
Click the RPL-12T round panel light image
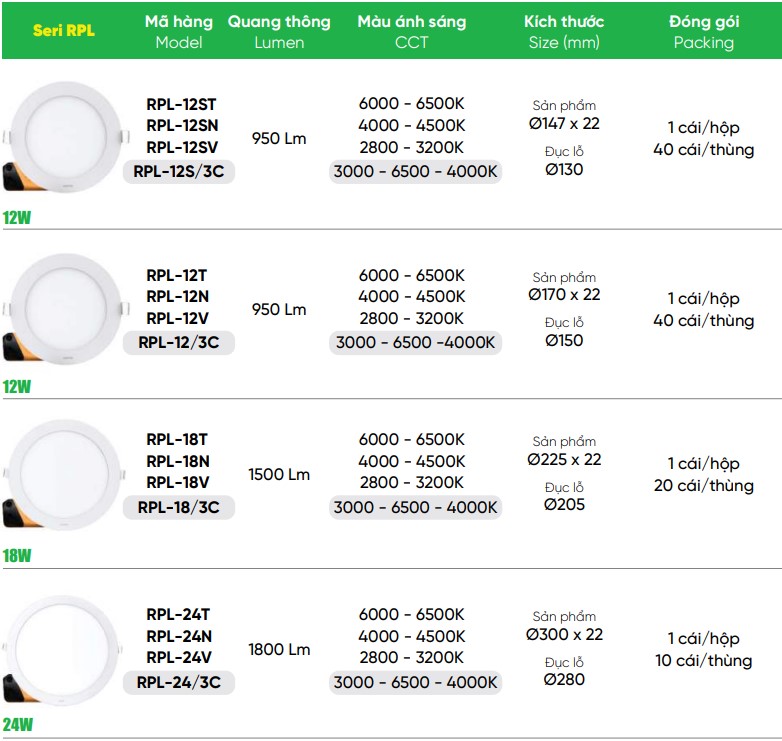point(65,309)
